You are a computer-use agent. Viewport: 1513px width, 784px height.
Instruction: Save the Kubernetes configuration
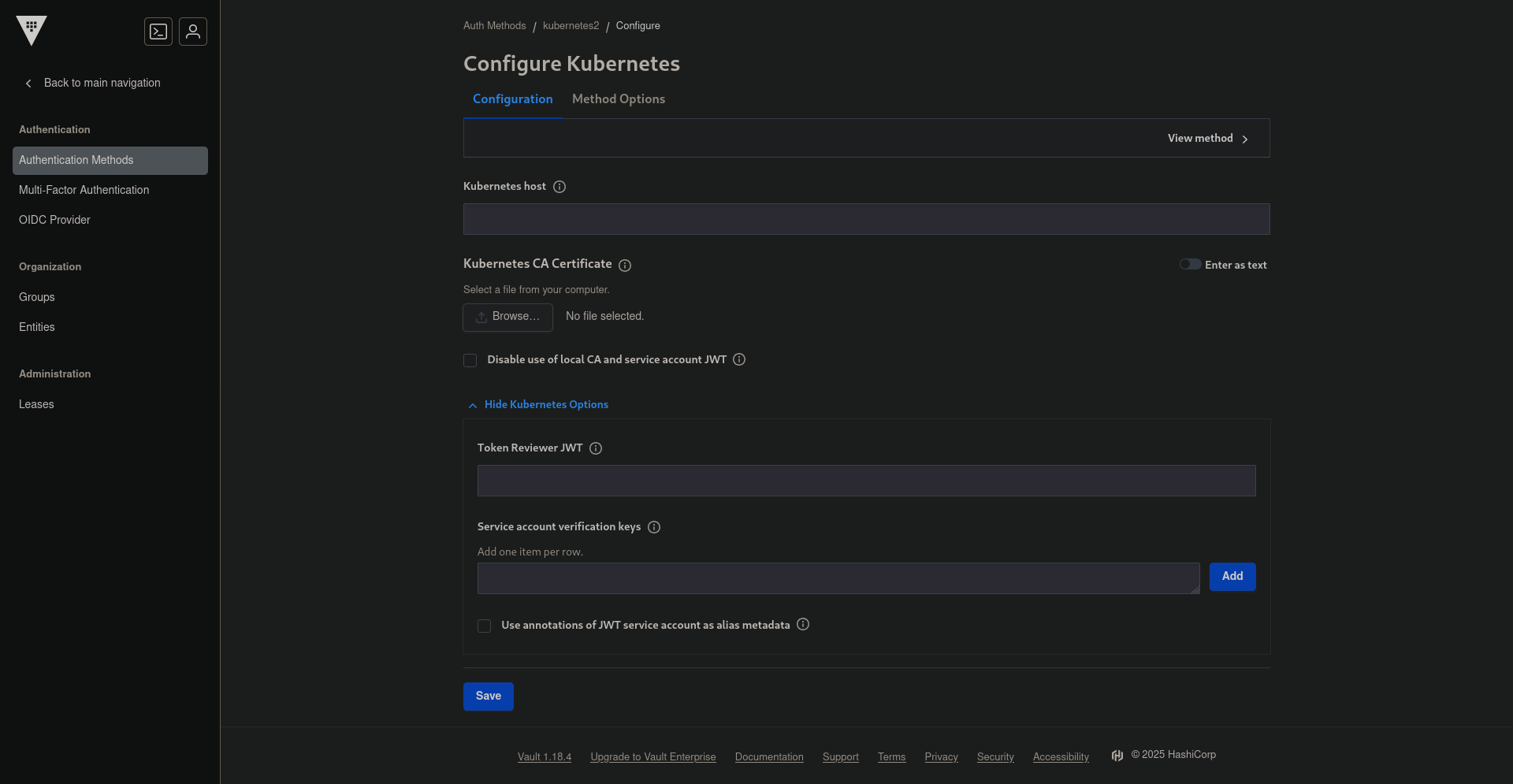coord(488,696)
